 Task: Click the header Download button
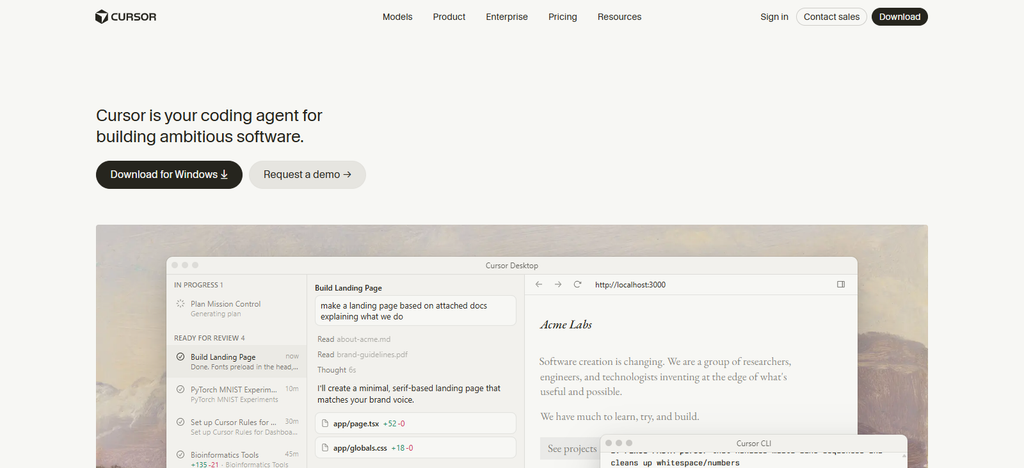(899, 17)
